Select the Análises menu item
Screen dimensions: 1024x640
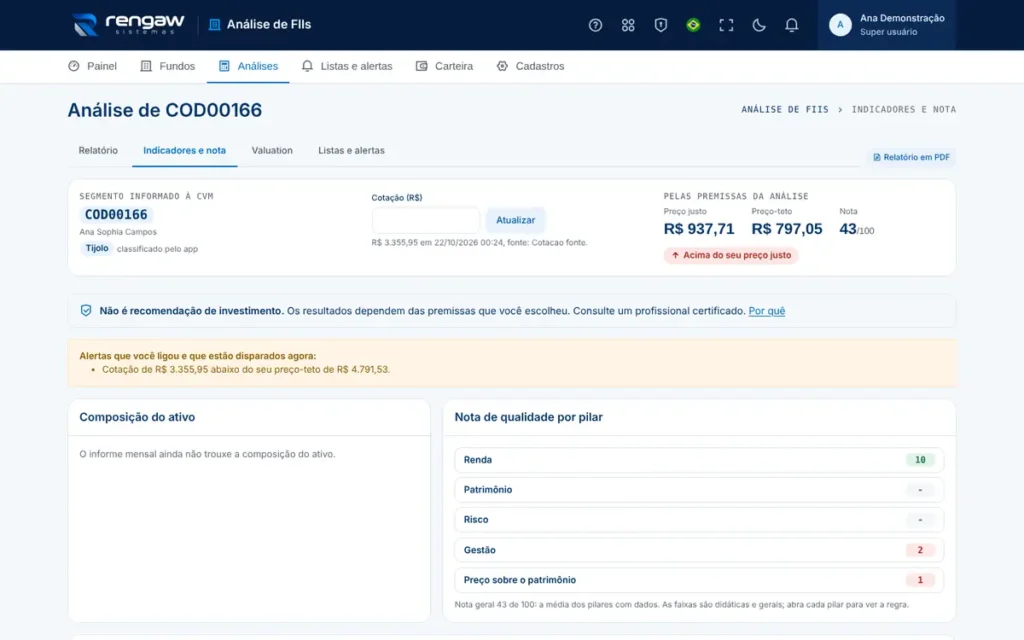coord(248,66)
